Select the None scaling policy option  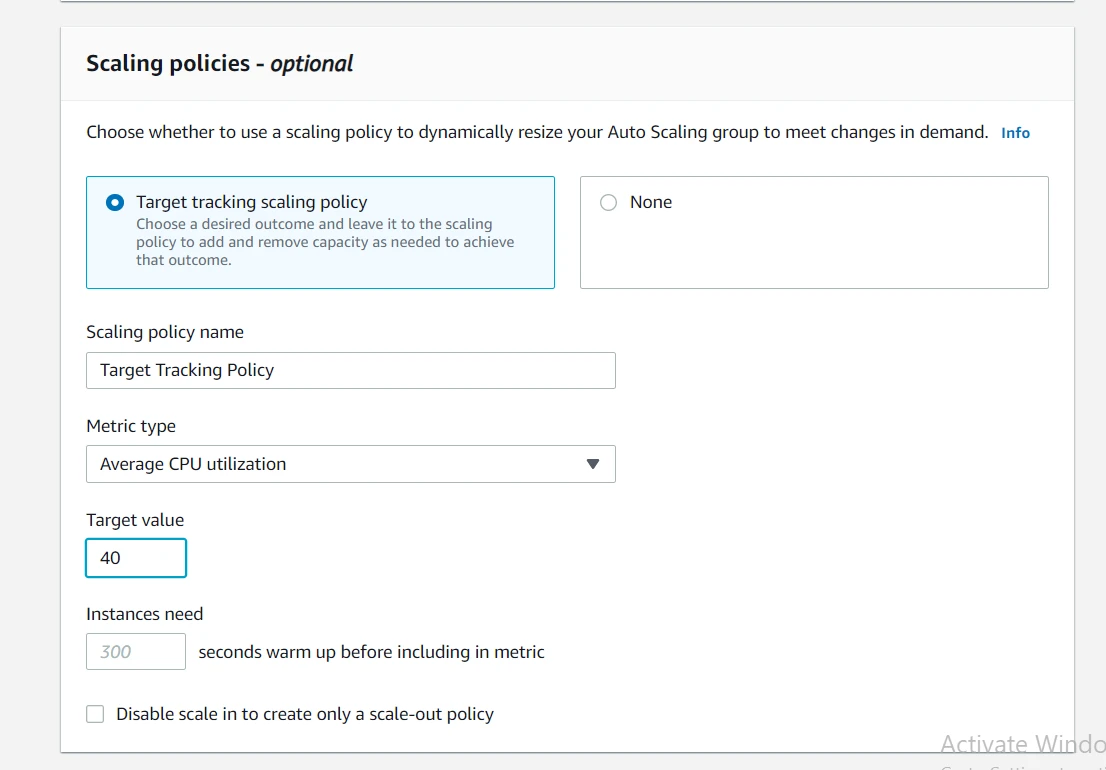coord(608,202)
